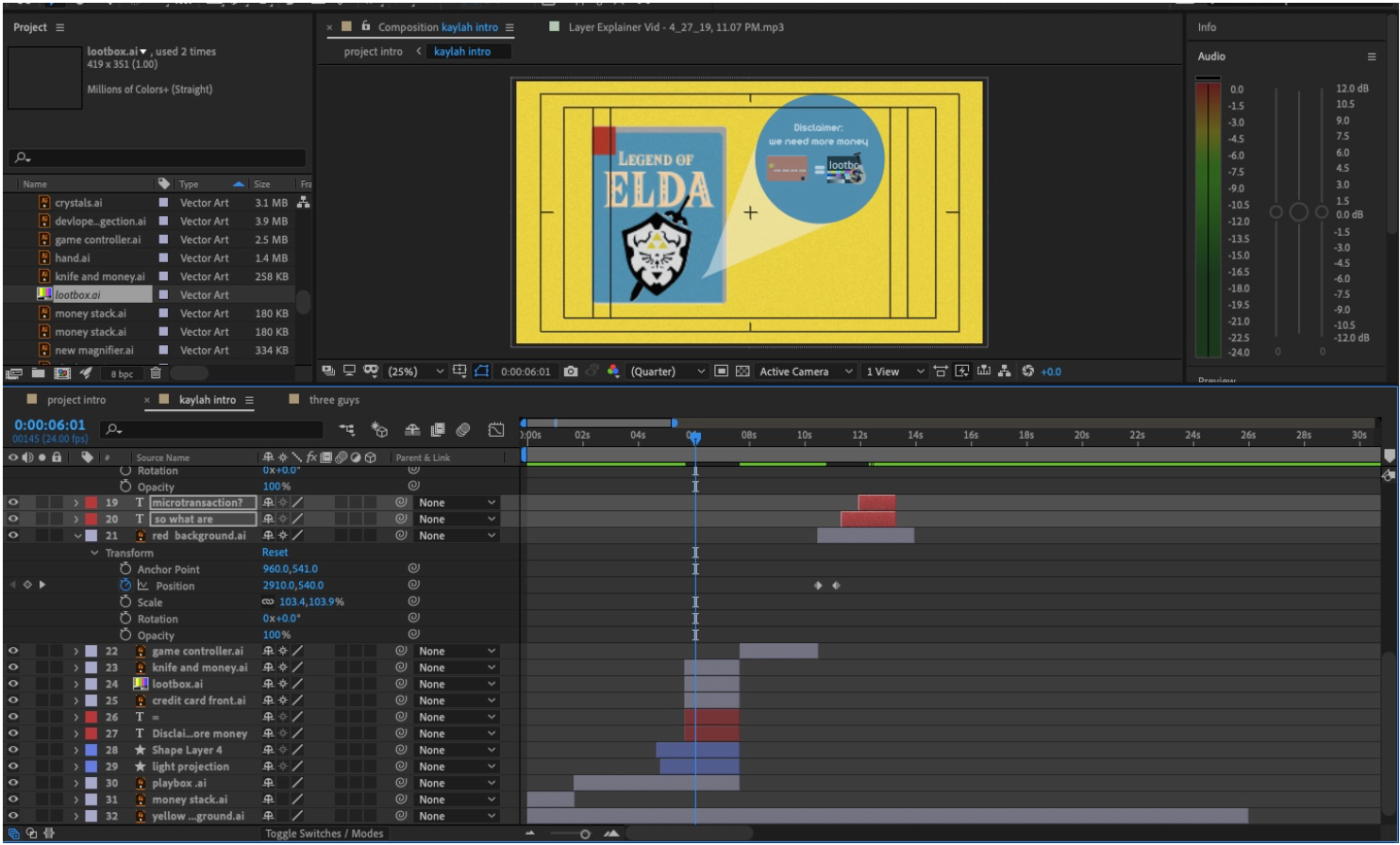Open grid and guide options icon

coord(459,372)
